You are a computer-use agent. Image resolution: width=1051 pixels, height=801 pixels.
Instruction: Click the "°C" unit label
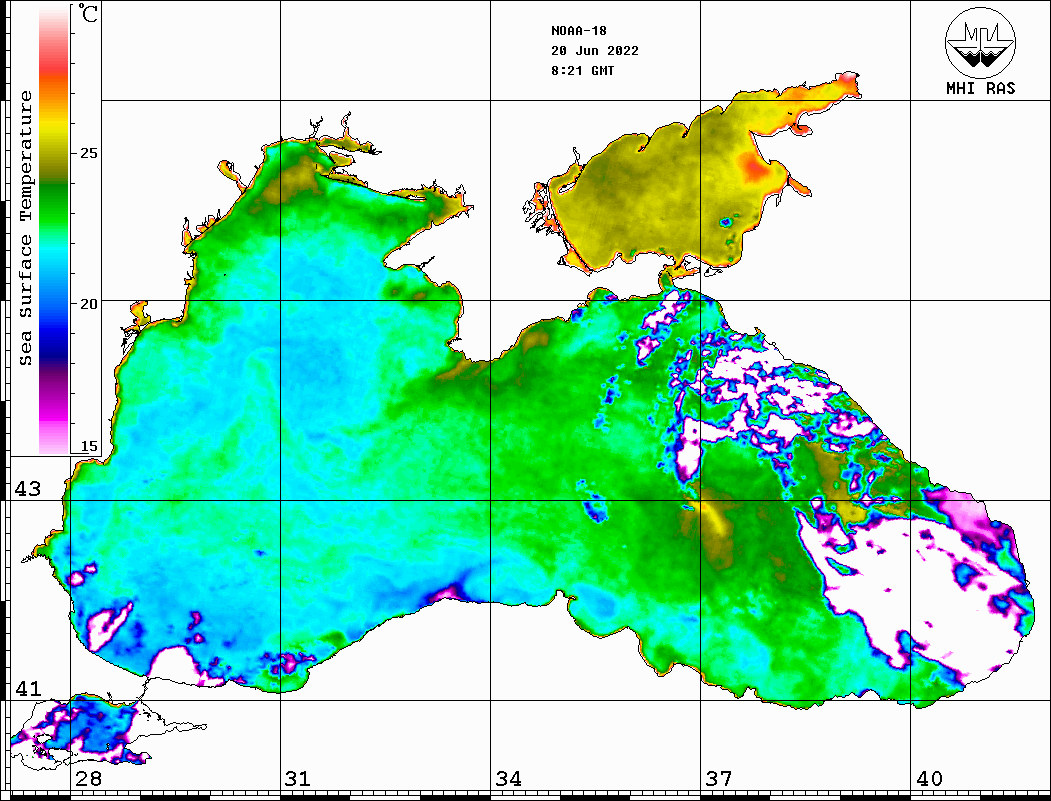click(88, 13)
